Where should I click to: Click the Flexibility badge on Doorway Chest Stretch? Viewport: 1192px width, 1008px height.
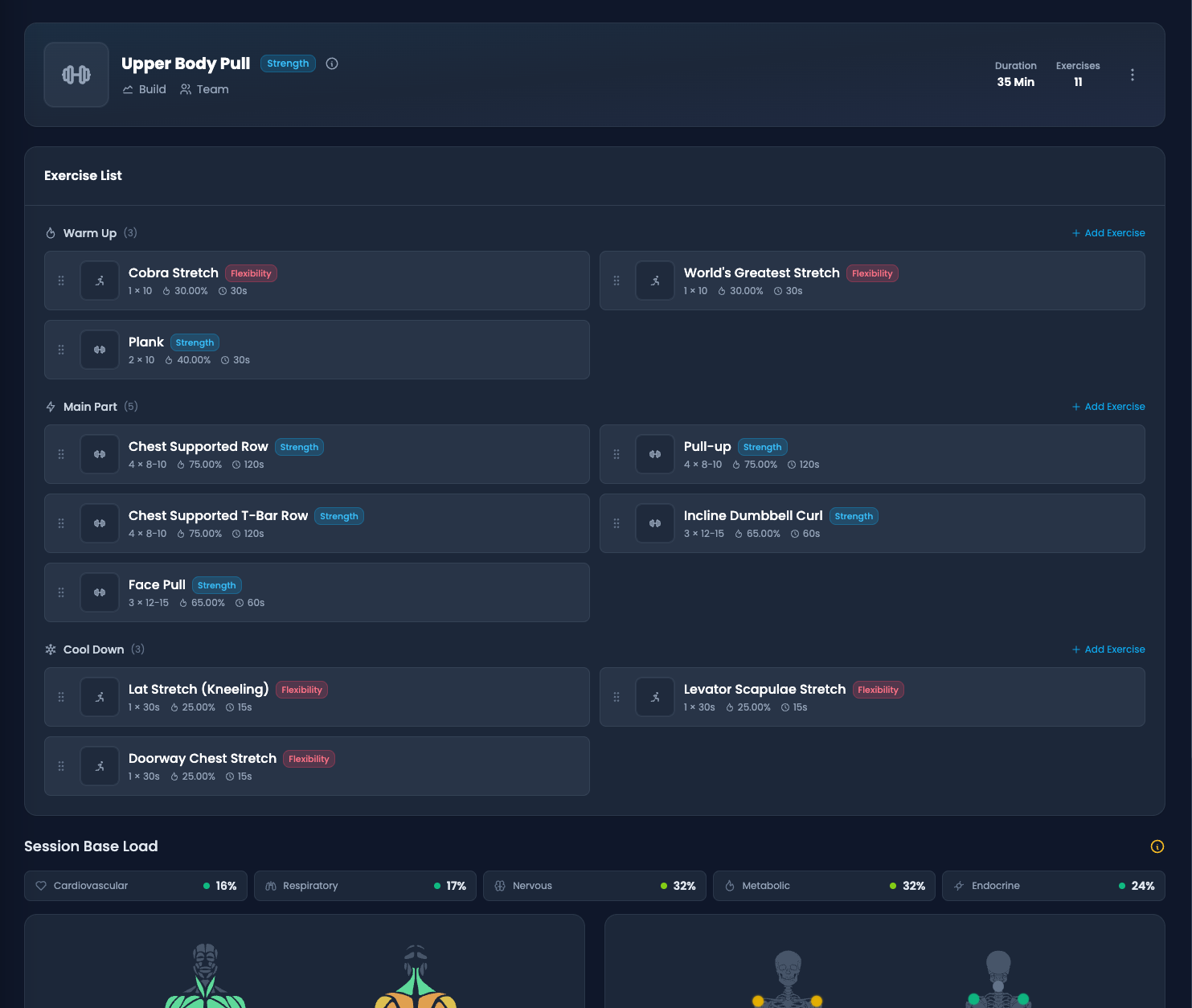(309, 759)
